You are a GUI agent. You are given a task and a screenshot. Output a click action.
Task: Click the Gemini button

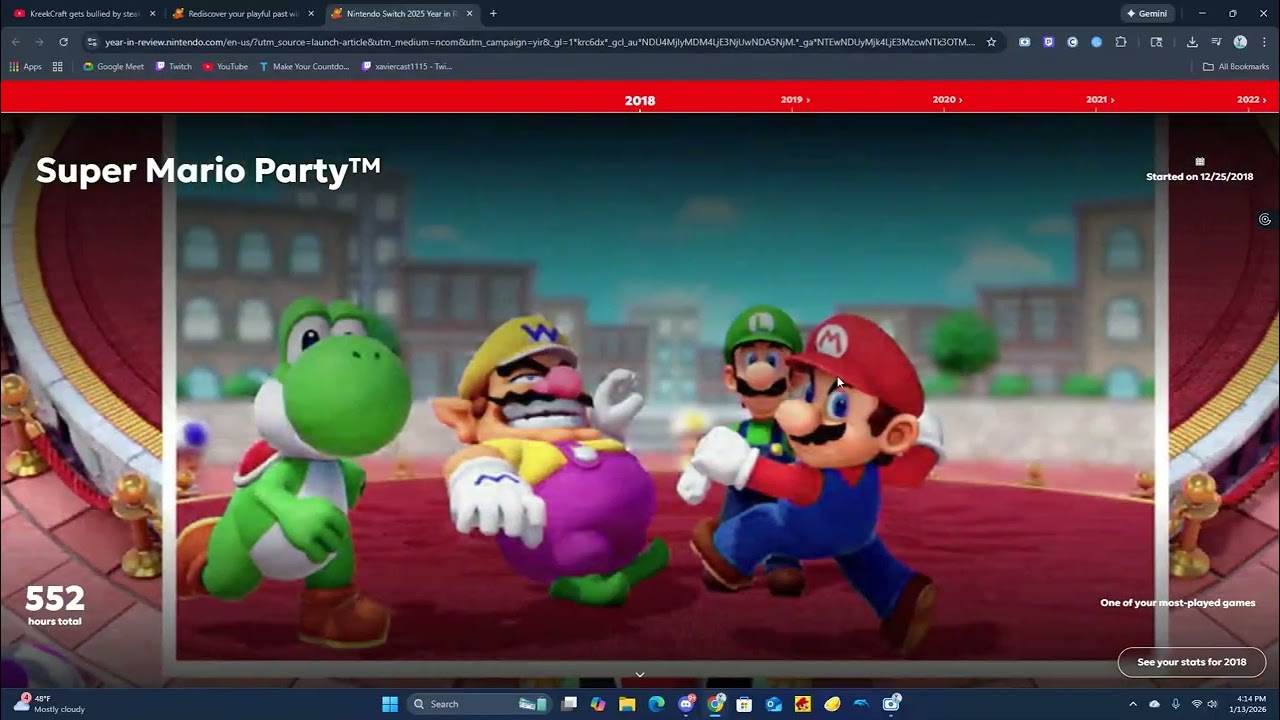pyautogui.click(x=1147, y=14)
